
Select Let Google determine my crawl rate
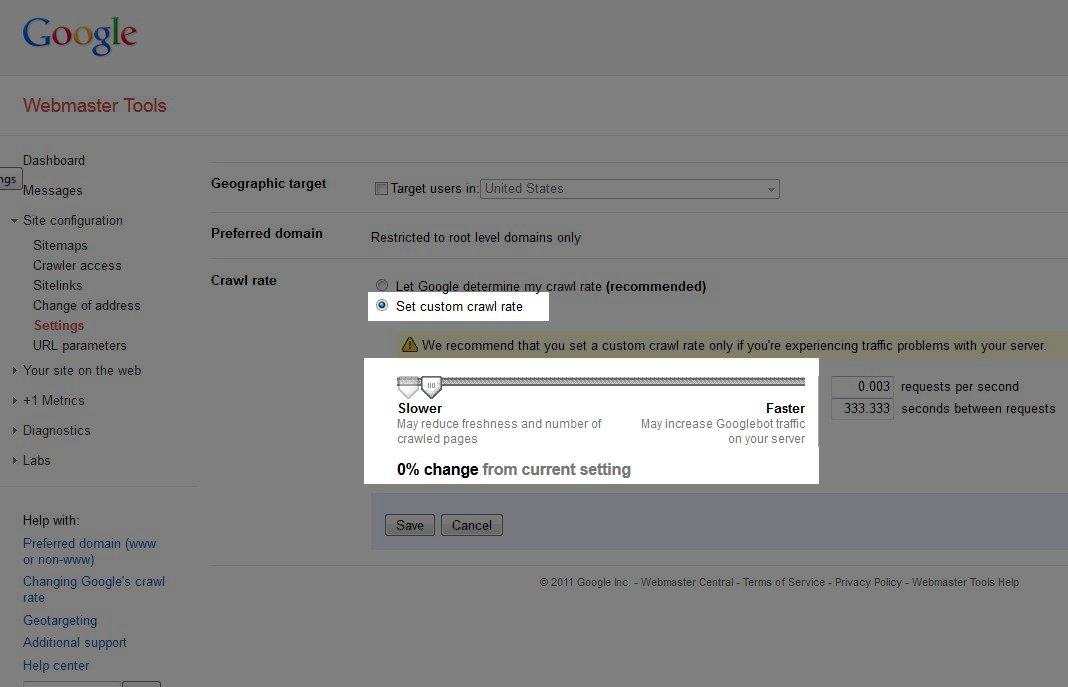pyautogui.click(x=382, y=286)
